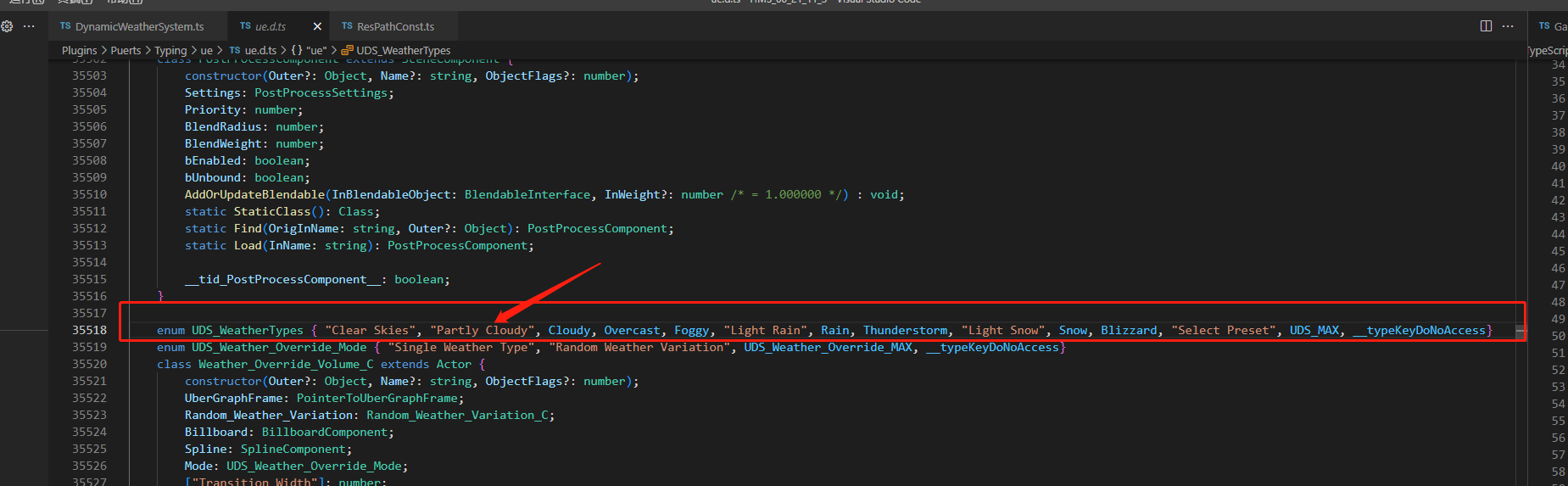Click the "Select Preset" enum member

point(1224,330)
